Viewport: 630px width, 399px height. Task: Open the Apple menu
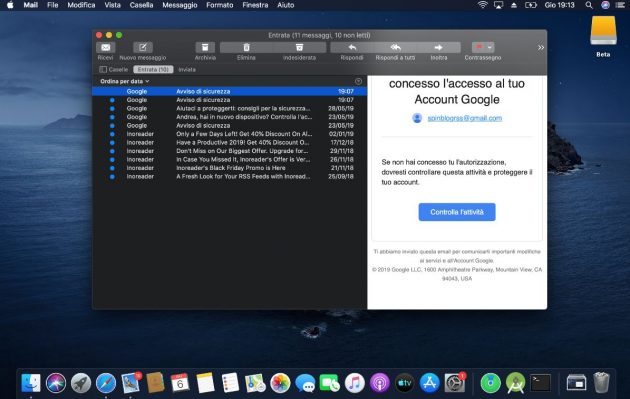[10, 5]
